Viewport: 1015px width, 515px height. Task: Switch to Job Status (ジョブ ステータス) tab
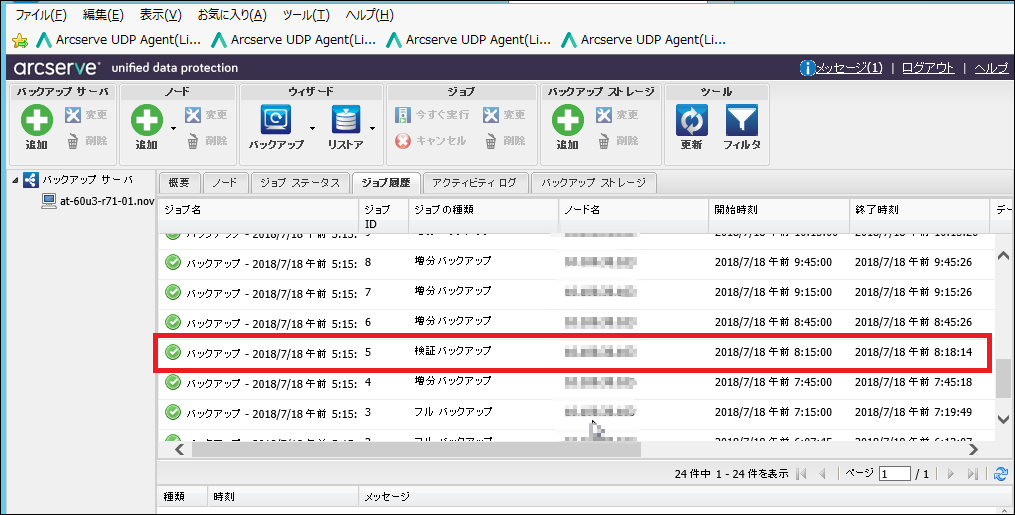click(300, 183)
